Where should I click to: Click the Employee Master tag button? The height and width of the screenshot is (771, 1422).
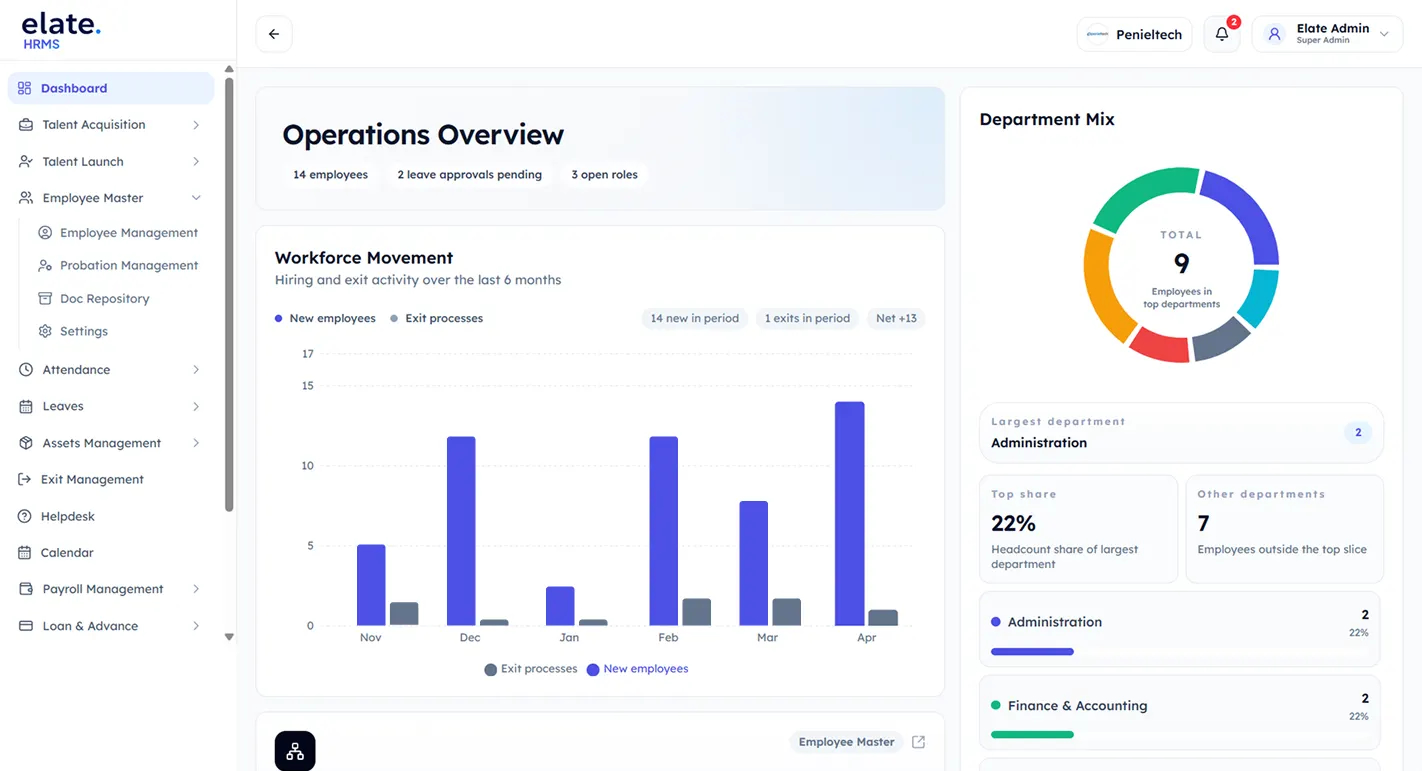tap(846, 742)
